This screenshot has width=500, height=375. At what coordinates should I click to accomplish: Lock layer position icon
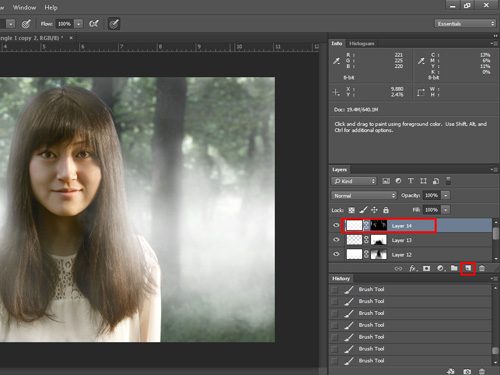(374, 210)
